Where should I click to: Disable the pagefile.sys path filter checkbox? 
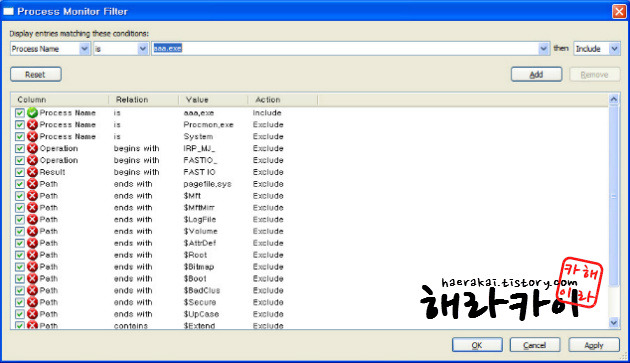(x=20, y=184)
